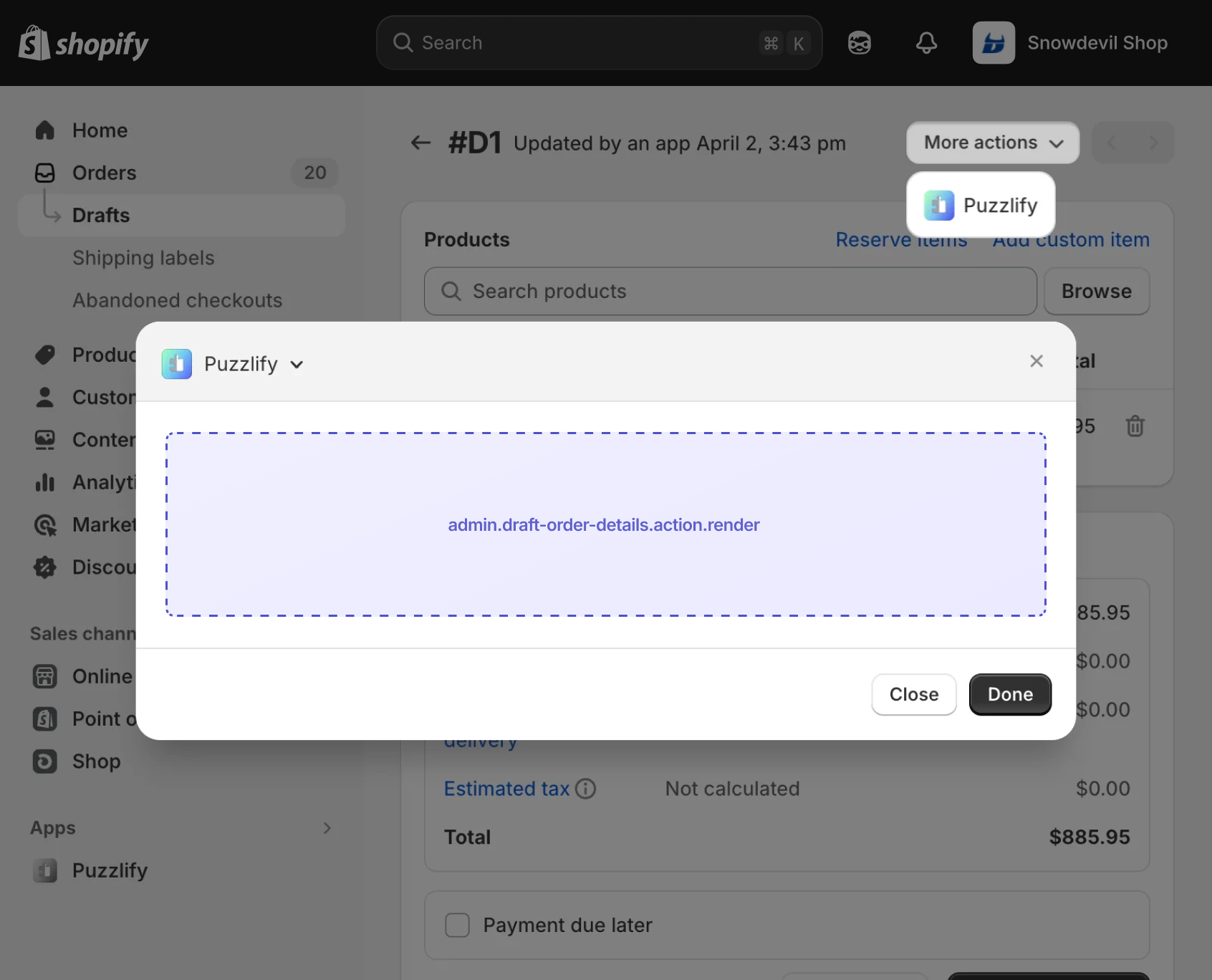
Task: Click the Puzzlify icon in More actions menu
Action: coord(939,206)
